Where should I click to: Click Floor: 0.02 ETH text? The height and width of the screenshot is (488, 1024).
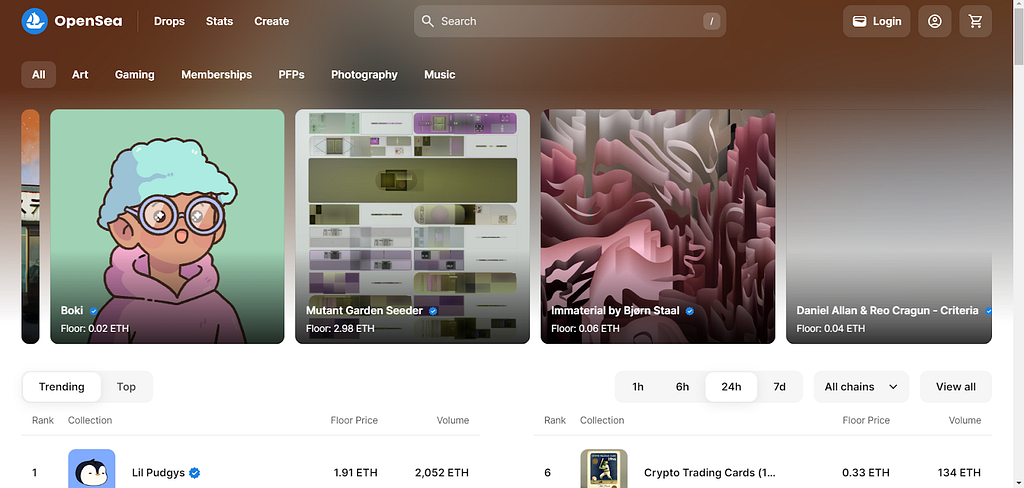pos(95,329)
